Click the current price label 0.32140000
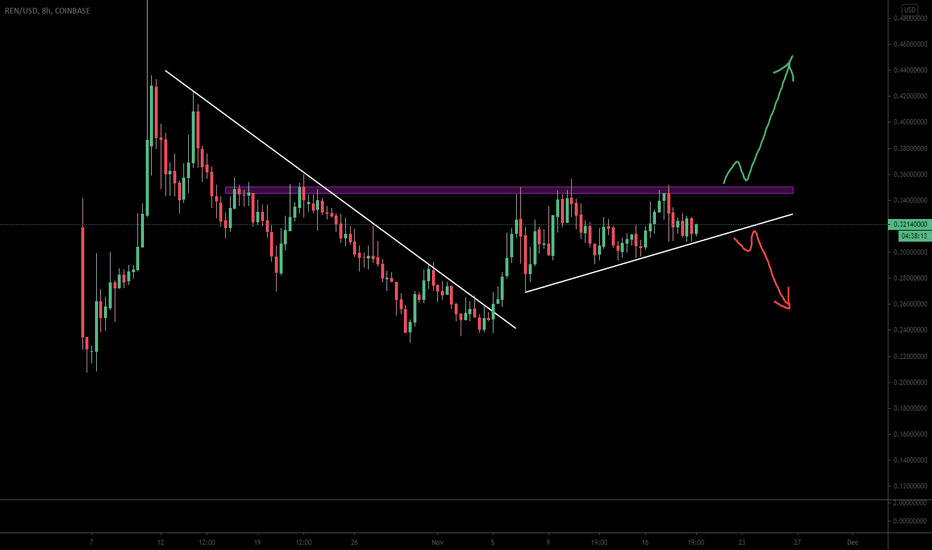 tap(909, 225)
